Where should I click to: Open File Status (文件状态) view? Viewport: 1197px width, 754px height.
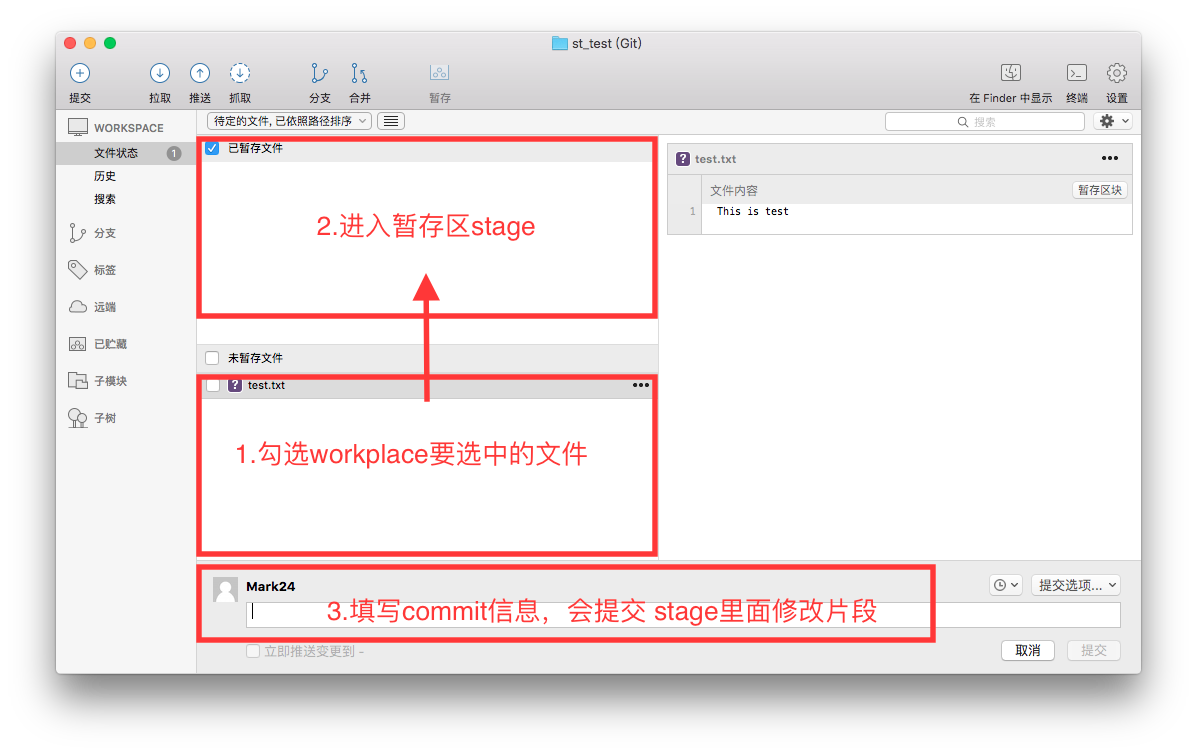[x=116, y=153]
